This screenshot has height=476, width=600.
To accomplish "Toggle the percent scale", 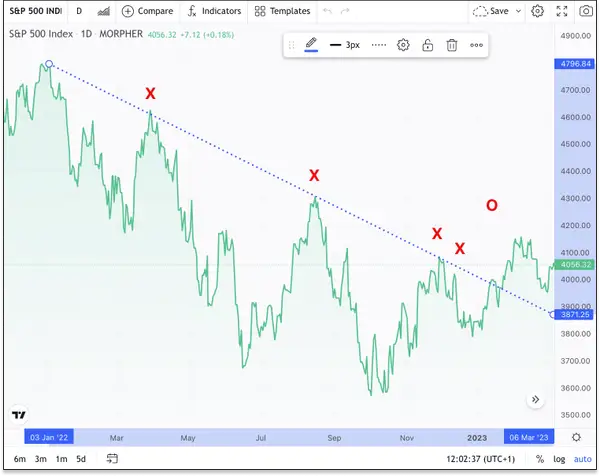I will (540, 459).
